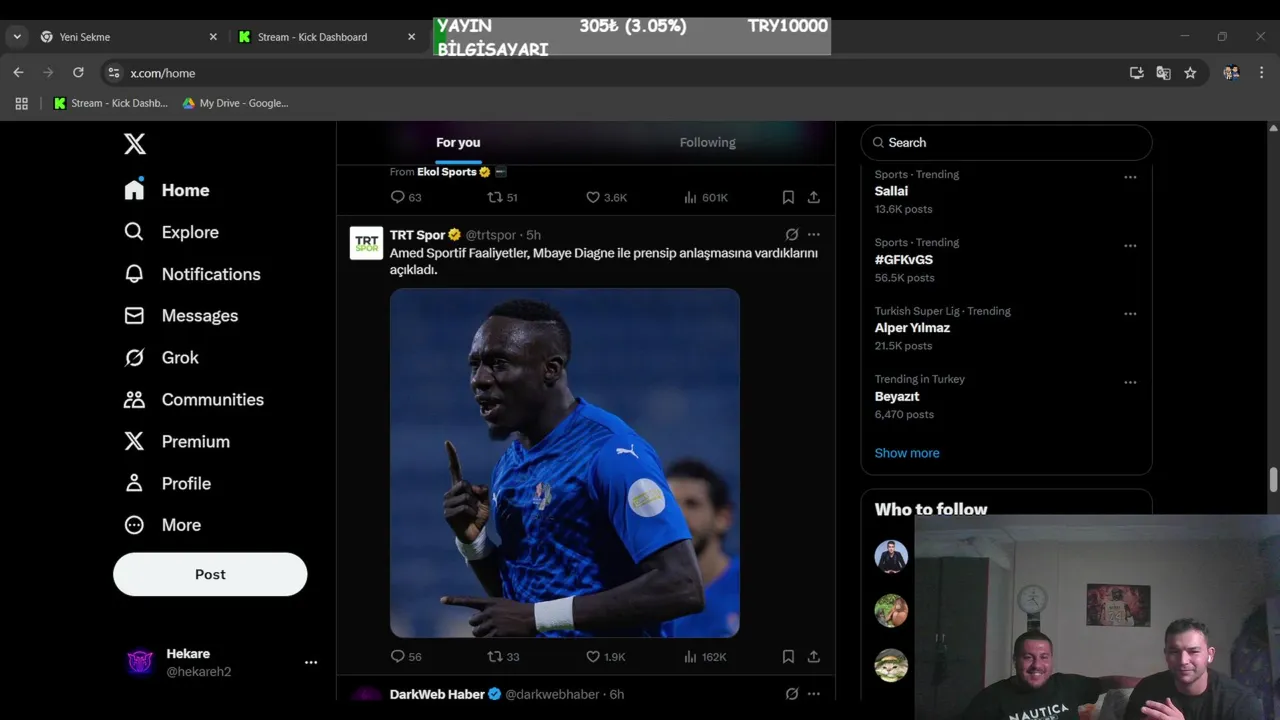Open Messages in the sidebar
This screenshot has height=720, width=1280.
[181, 316]
